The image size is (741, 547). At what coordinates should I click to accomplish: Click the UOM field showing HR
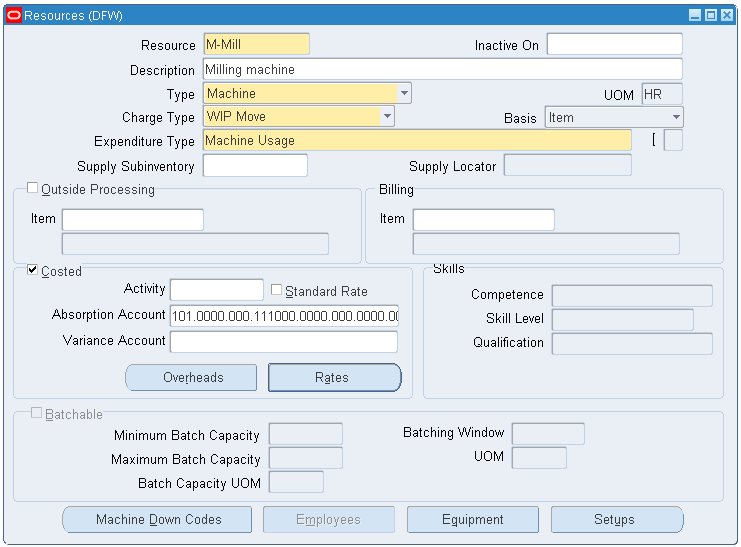662,94
